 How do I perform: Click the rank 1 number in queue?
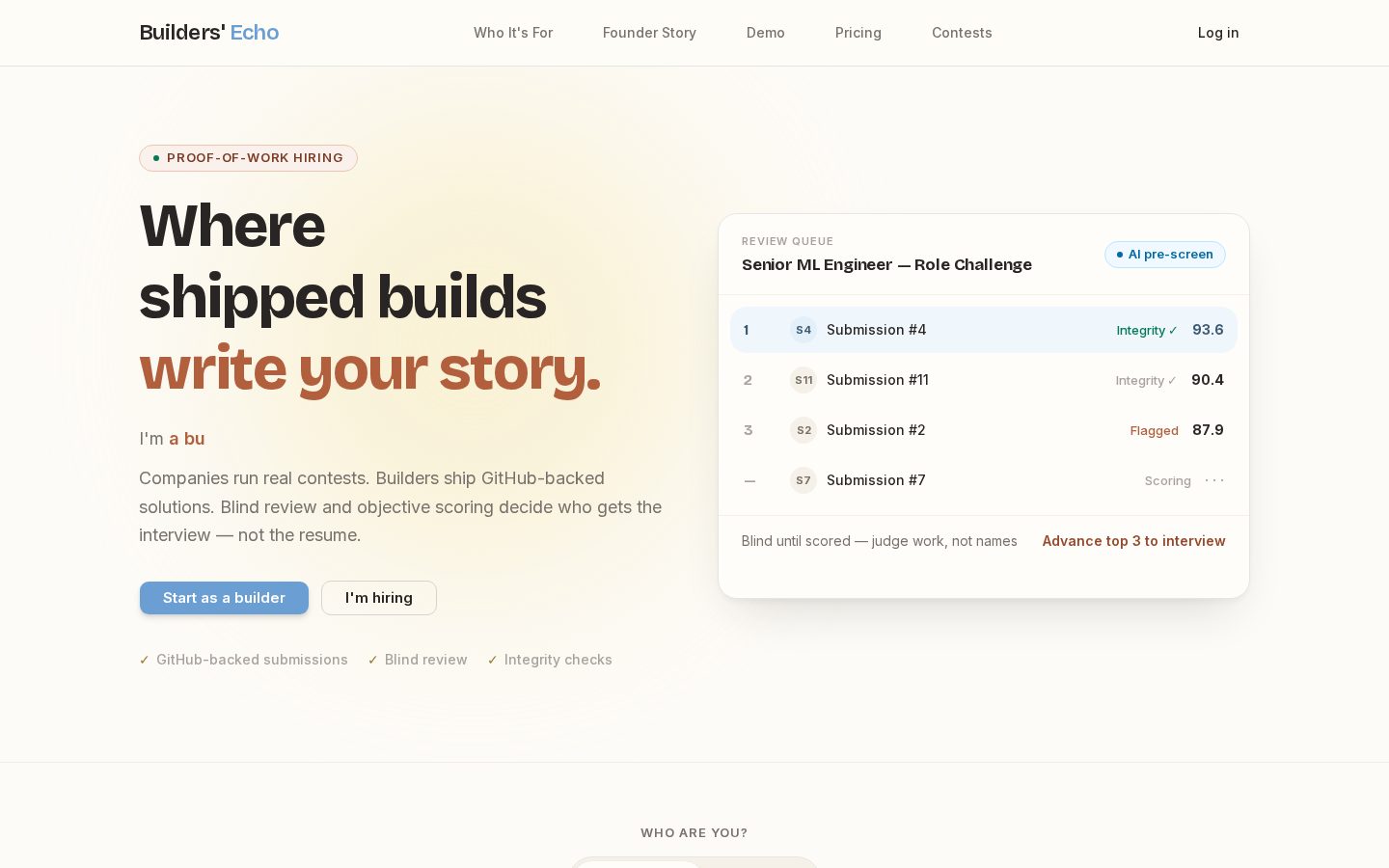(x=746, y=330)
